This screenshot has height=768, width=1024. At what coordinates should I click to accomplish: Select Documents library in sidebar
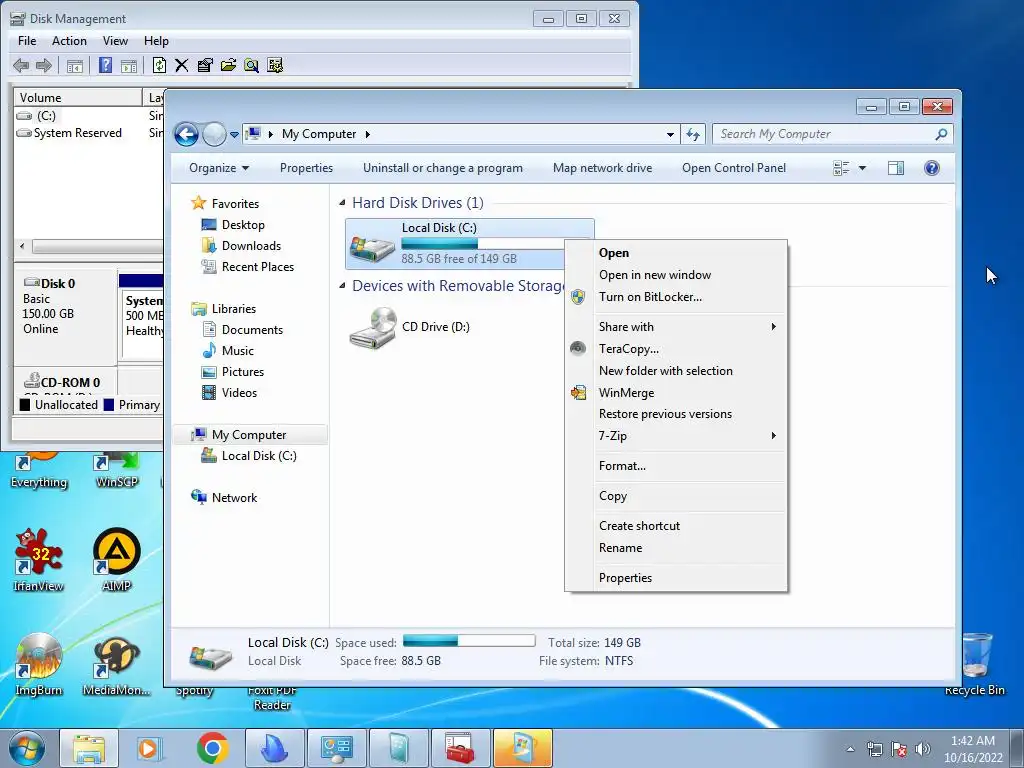(242, 330)
